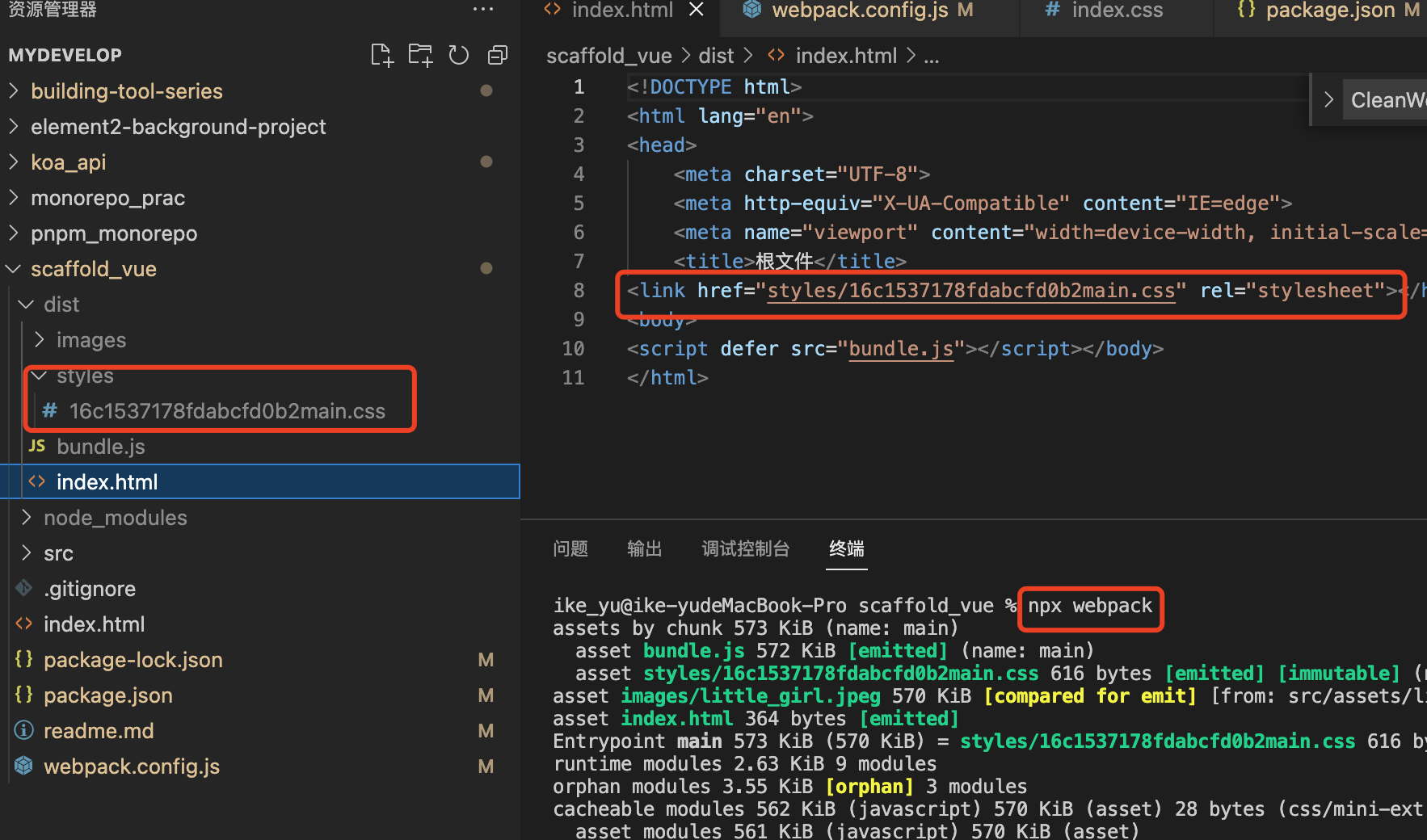Click the MYDEVELOP section header
The height and width of the screenshot is (840, 1427).
[x=65, y=55]
